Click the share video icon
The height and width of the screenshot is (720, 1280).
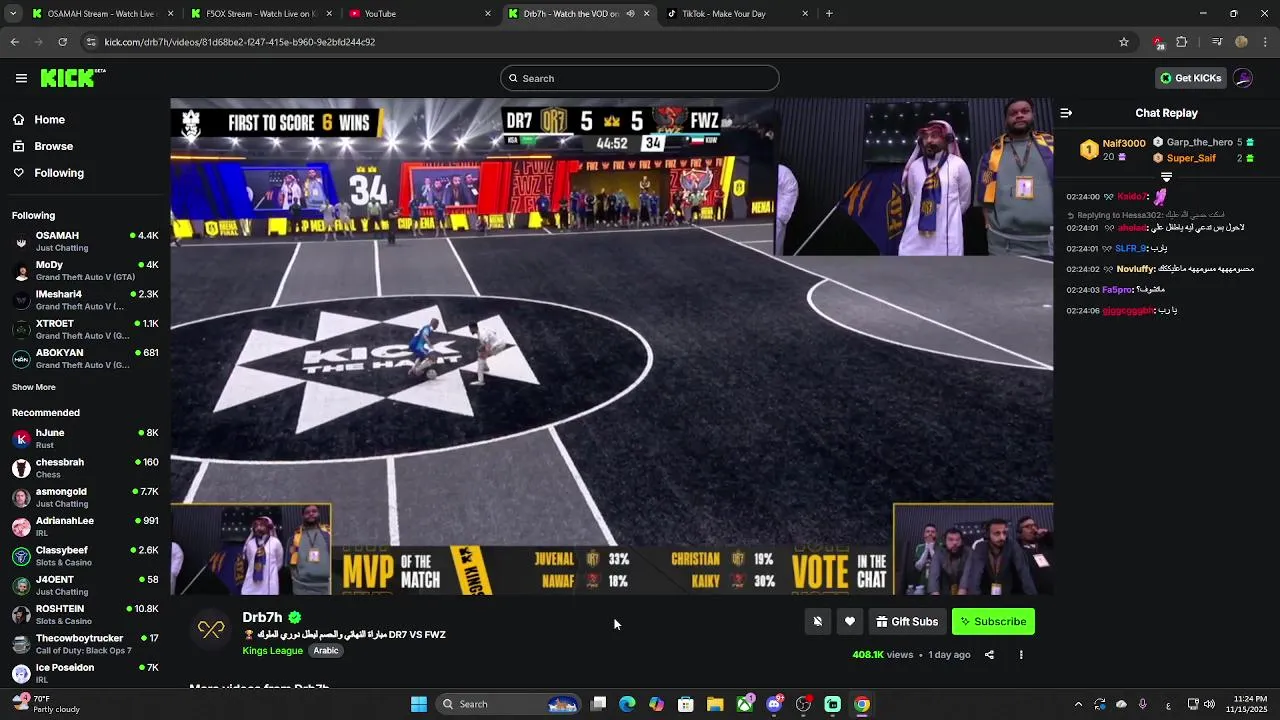pyautogui.click(x=989, y=655)
